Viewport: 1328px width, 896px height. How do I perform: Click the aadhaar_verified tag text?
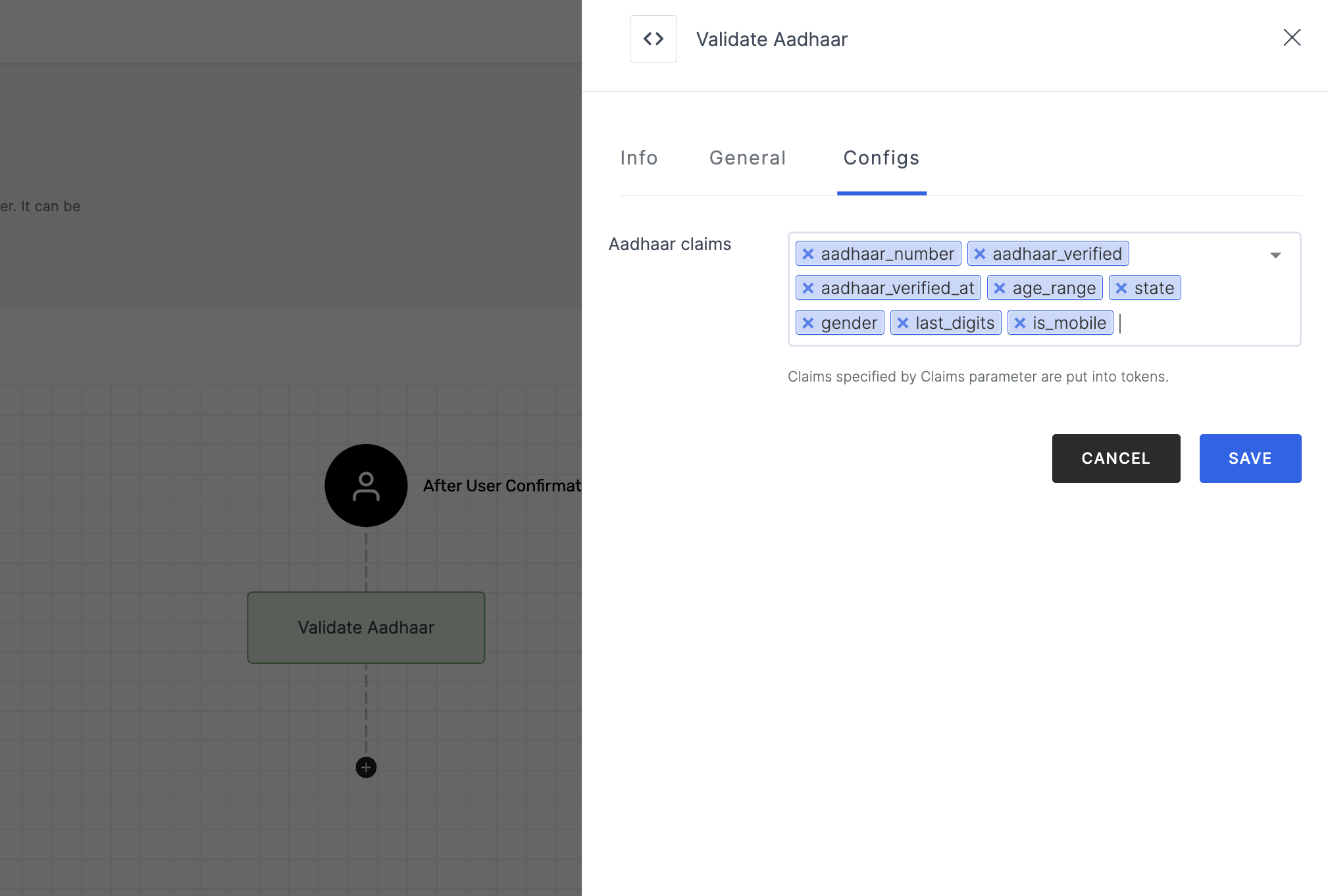[x=1058, y=254]
